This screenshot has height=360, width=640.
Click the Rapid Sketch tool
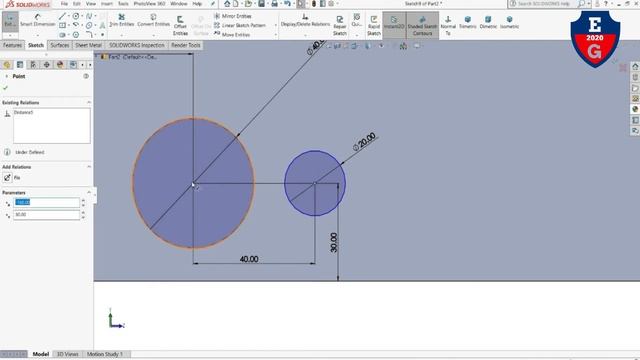(373, 26)
